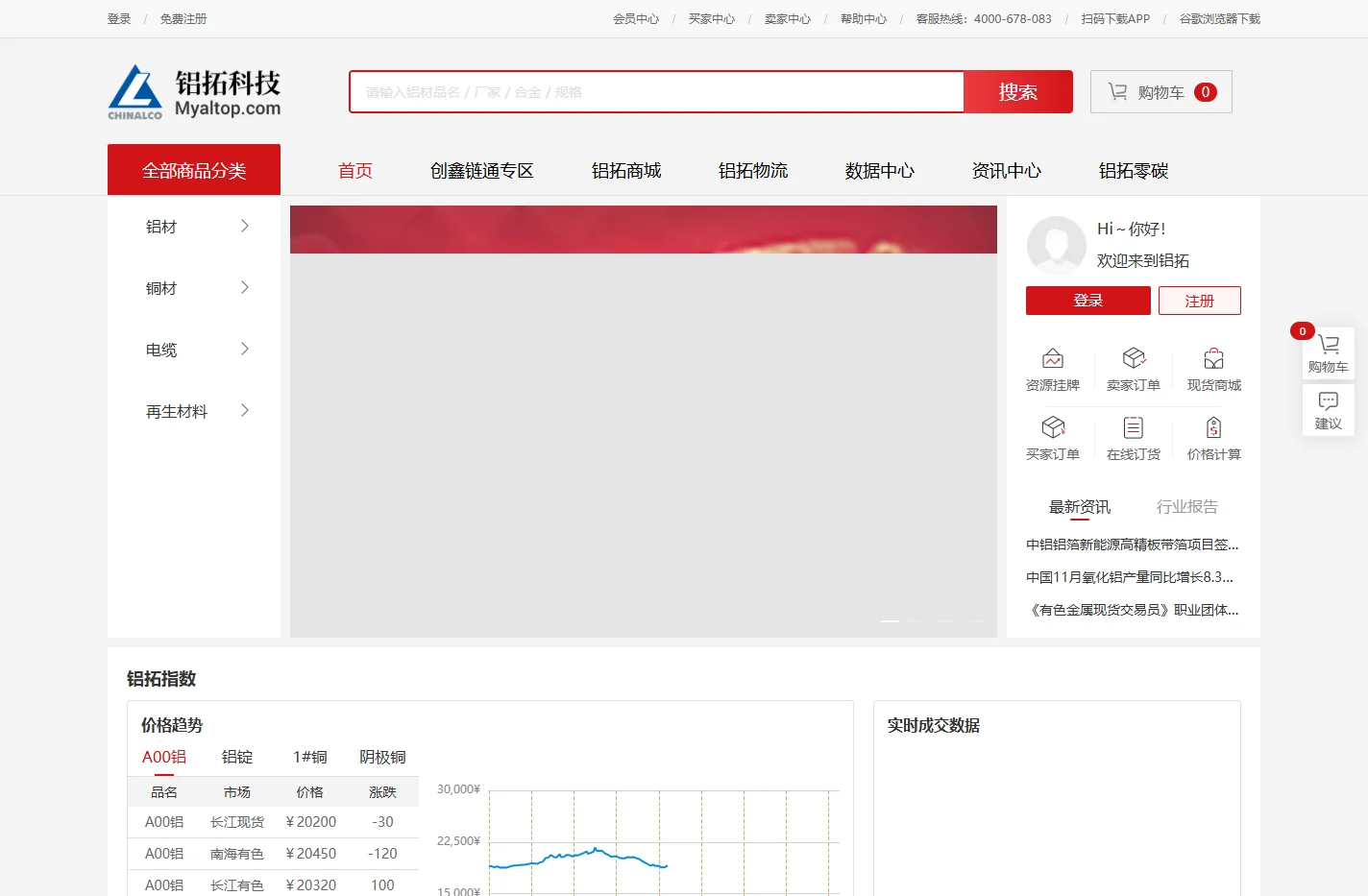This screenshot has width=1368, height=896.
Task: Open the 铝拓物流 navigation item
Action: [753, 171]
